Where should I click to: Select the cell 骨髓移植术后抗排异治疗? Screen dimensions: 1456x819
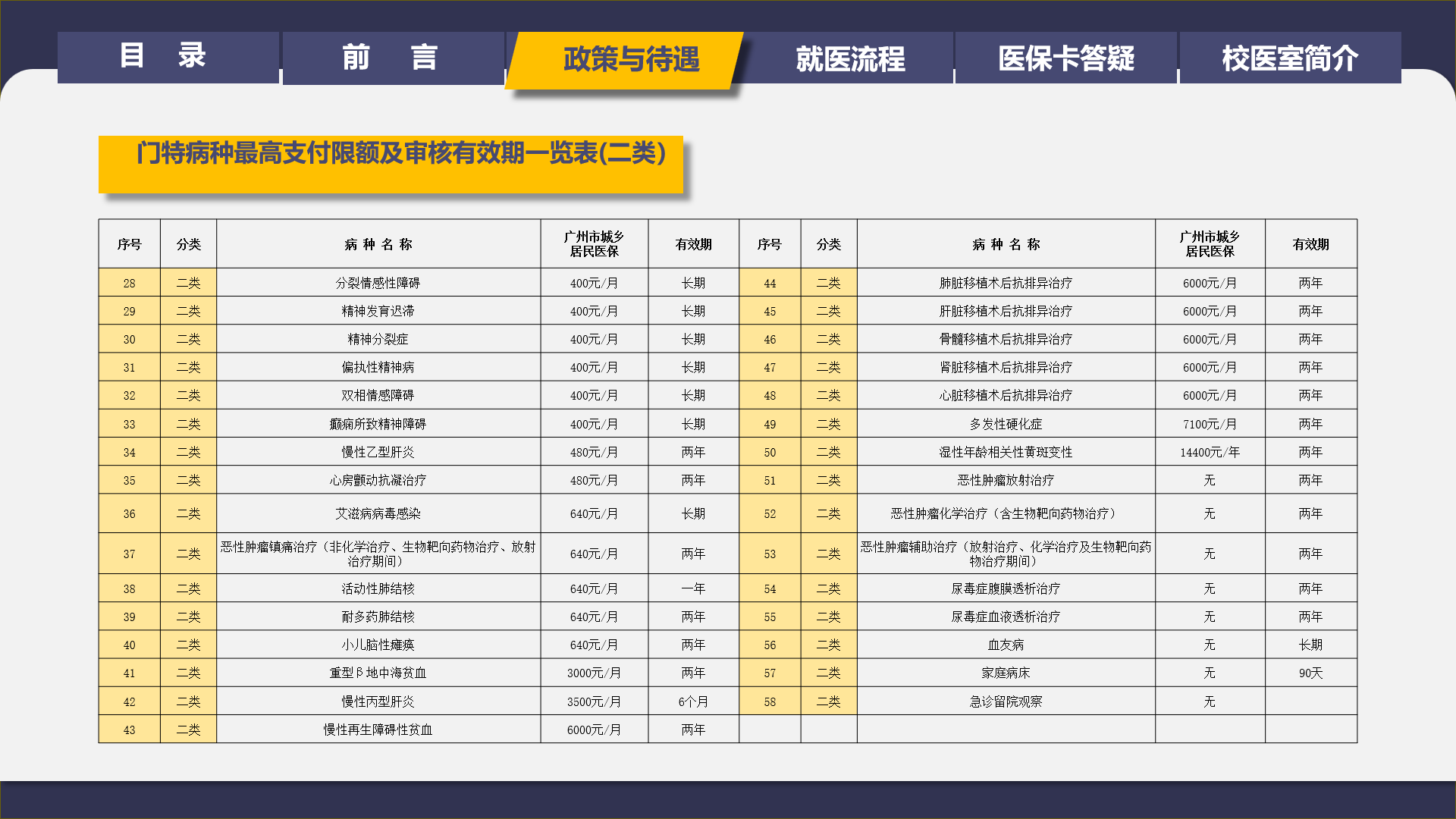(x=1006, y=339)
